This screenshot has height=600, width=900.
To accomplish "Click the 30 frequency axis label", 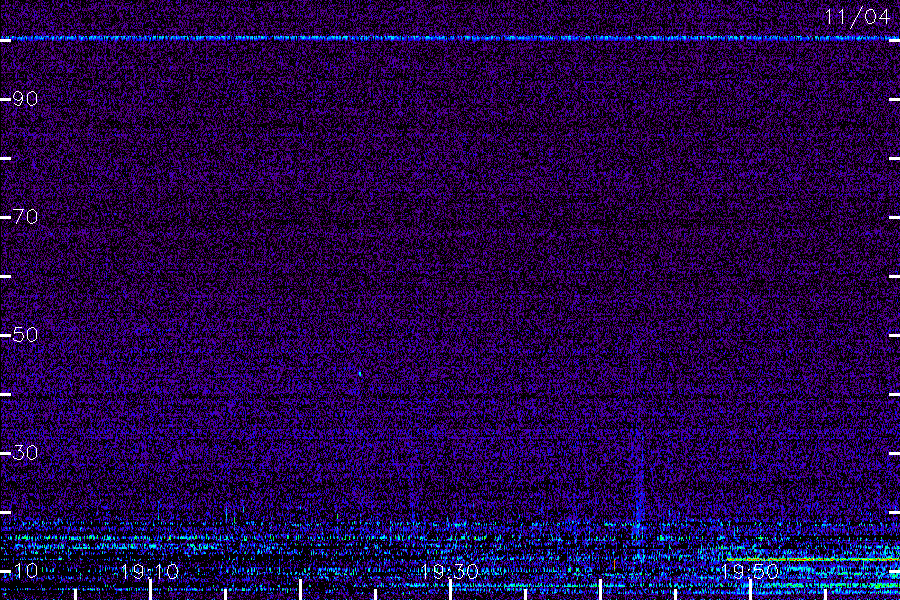I will (25, 453).
